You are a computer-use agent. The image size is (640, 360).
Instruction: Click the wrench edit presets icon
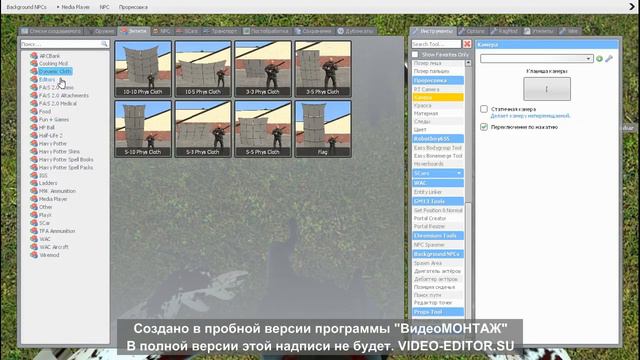pyautogui.click(x=609, y=59)
